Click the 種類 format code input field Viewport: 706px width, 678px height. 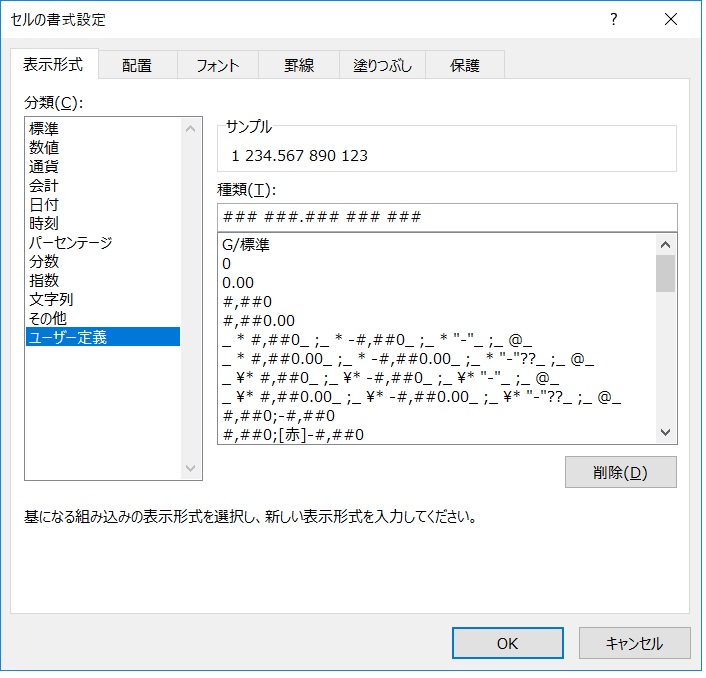point(449,219)
